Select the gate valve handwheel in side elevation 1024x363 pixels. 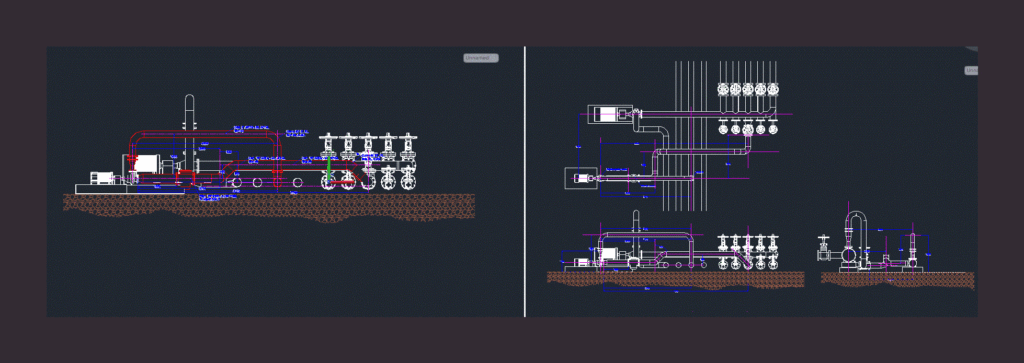coord(824,239)
